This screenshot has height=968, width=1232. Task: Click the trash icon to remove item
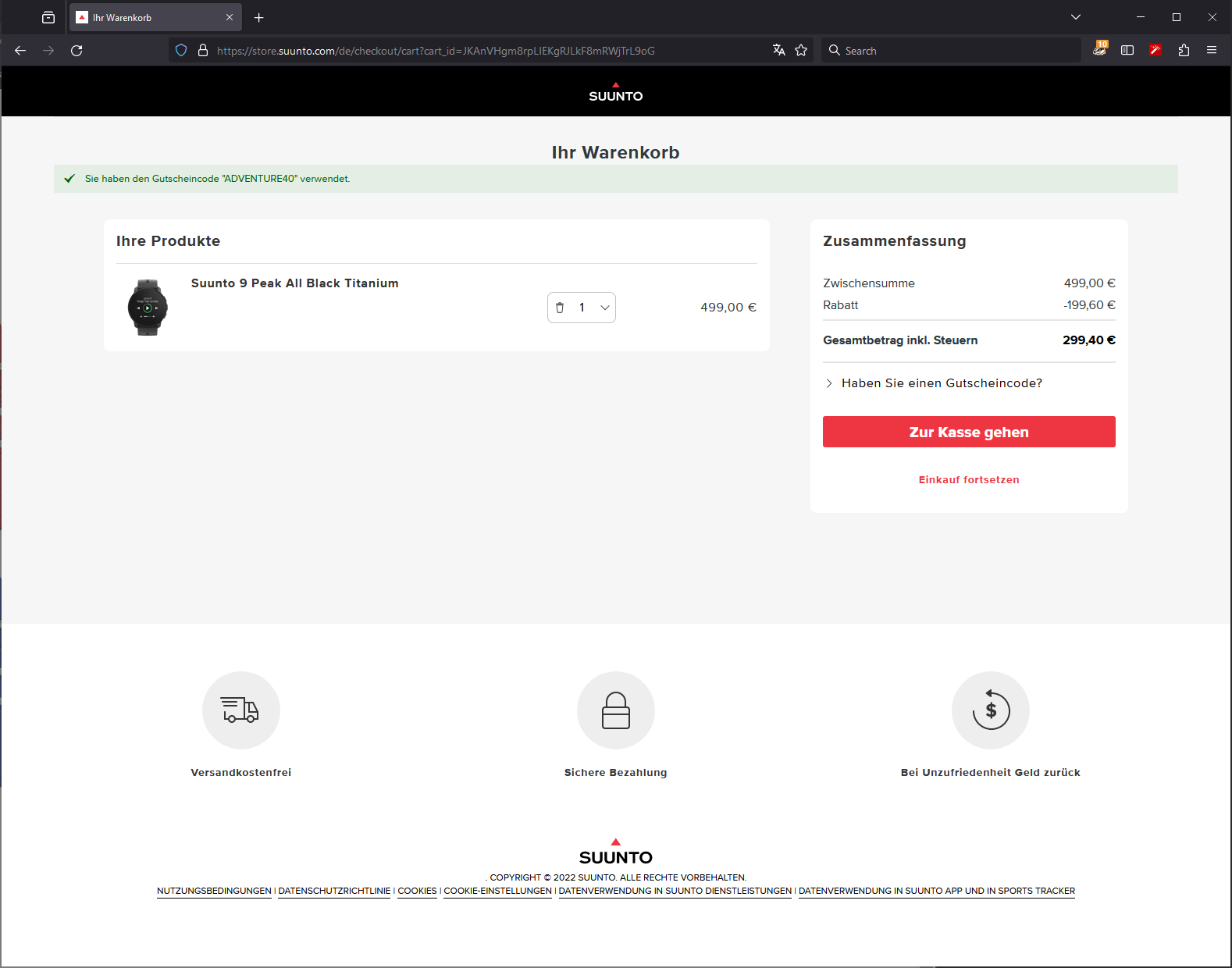560,308
